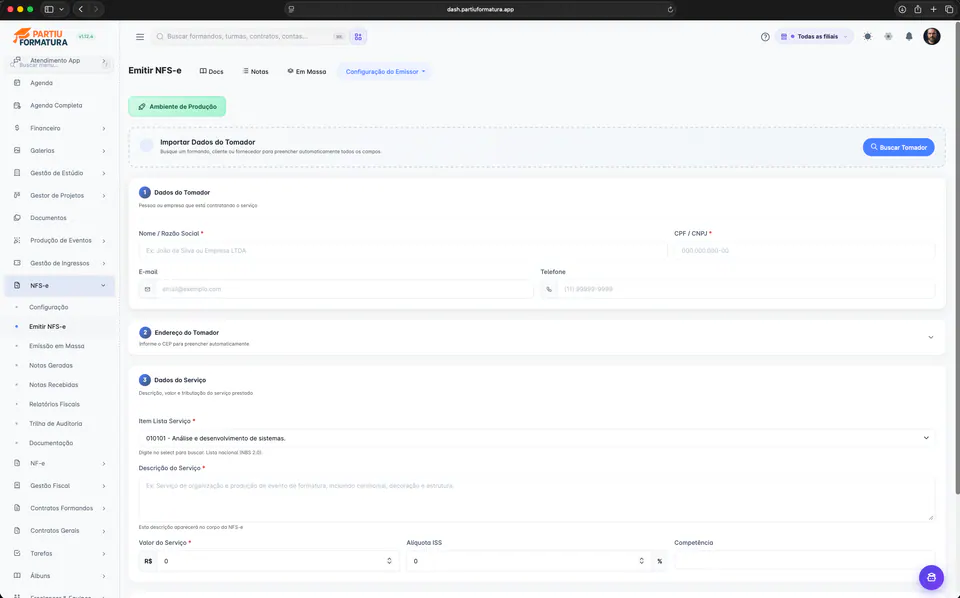
Task: Open Documentação link under NFS-e
Action: [x=51, y=443]
